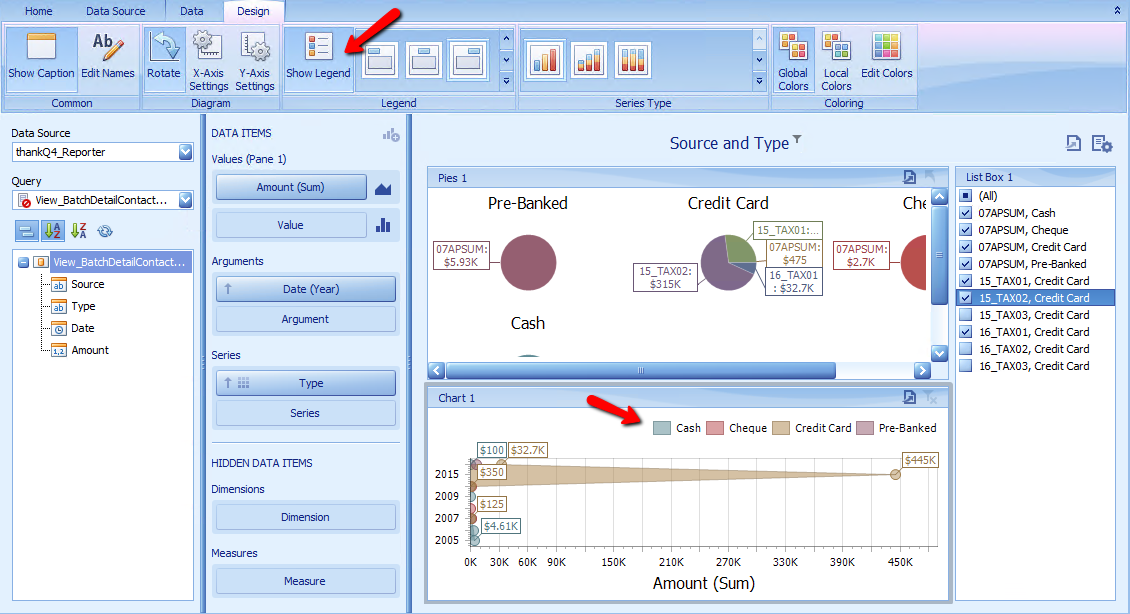Uncheck 07APSUM, Pre-Banked
This screenshot has height=614, width=1130.
point(966,264)
